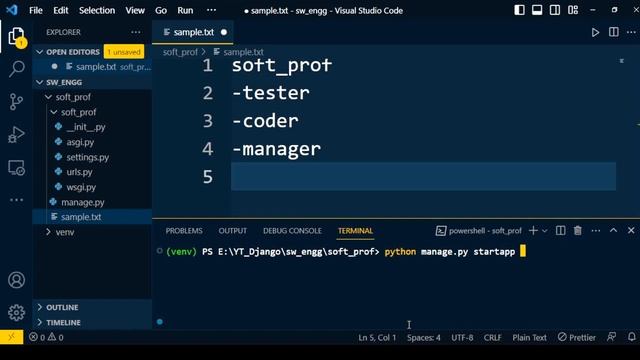This screenshot has width=640, height=360.
Task: Click the feedback icon in status bar
Action: tap(611, 337)
